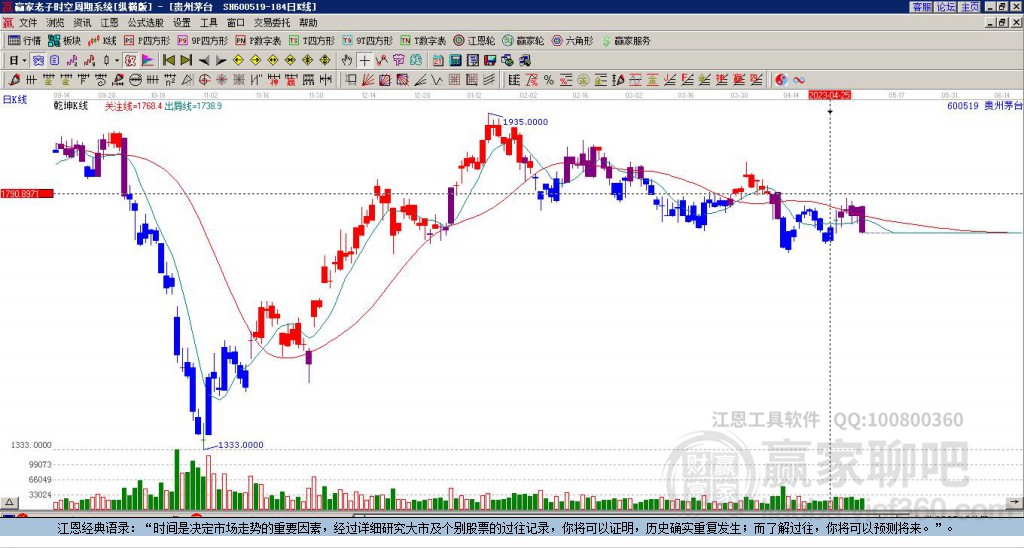
Task: Click the circle with horizontal lines icon
Action: click(134, 80)
